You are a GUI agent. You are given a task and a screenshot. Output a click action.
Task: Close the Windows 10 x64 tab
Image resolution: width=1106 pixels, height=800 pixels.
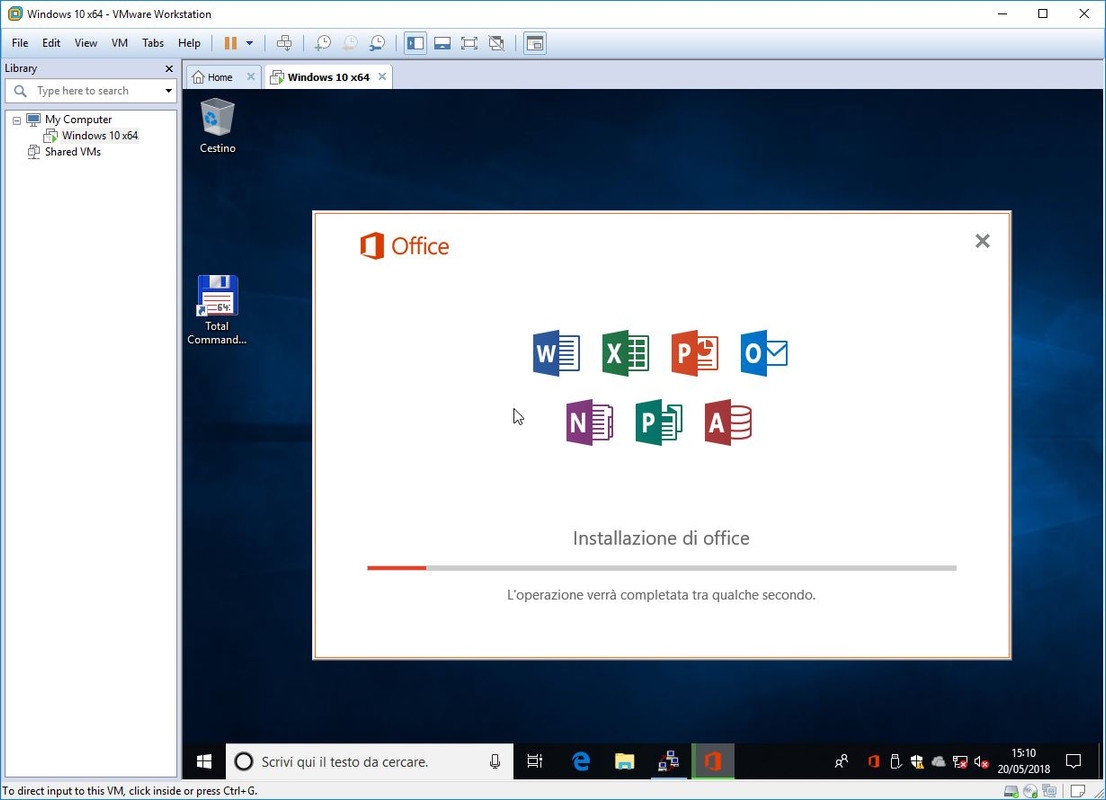(x=382, y=76)
